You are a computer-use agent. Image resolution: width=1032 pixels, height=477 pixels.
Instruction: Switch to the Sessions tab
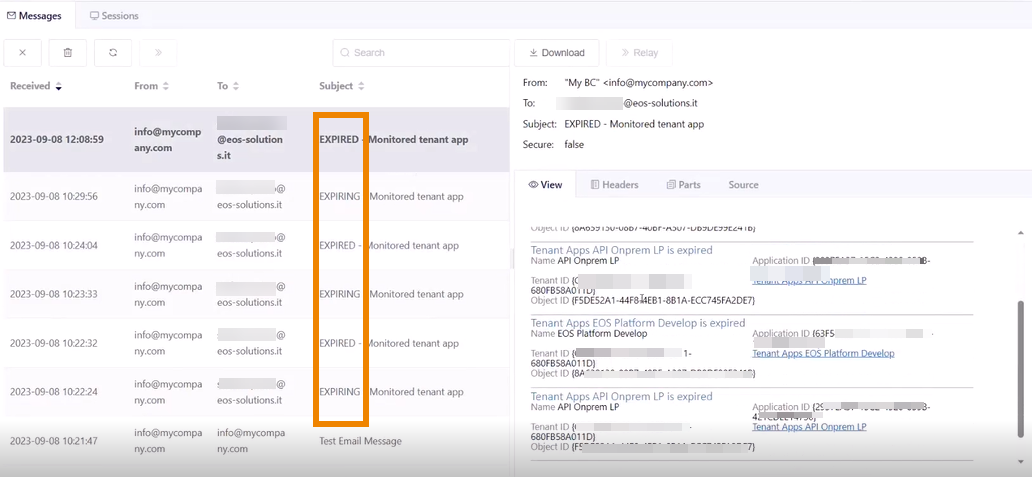114,16
